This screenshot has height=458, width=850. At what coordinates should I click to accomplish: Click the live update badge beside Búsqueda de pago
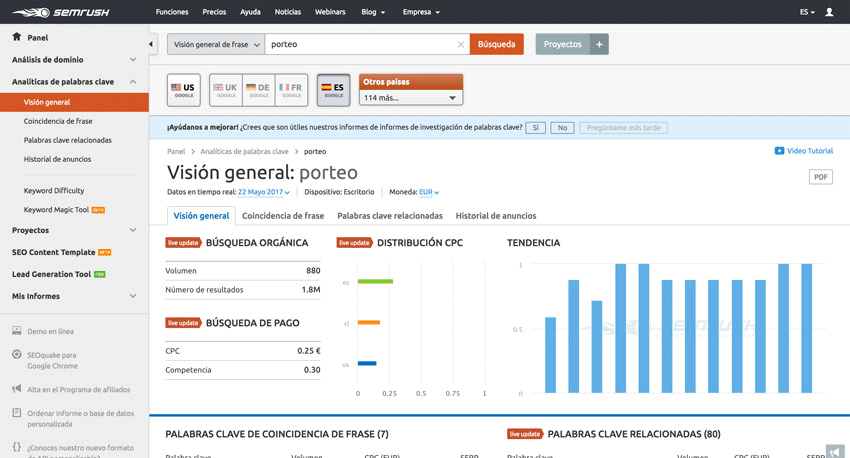click(183, 323)
